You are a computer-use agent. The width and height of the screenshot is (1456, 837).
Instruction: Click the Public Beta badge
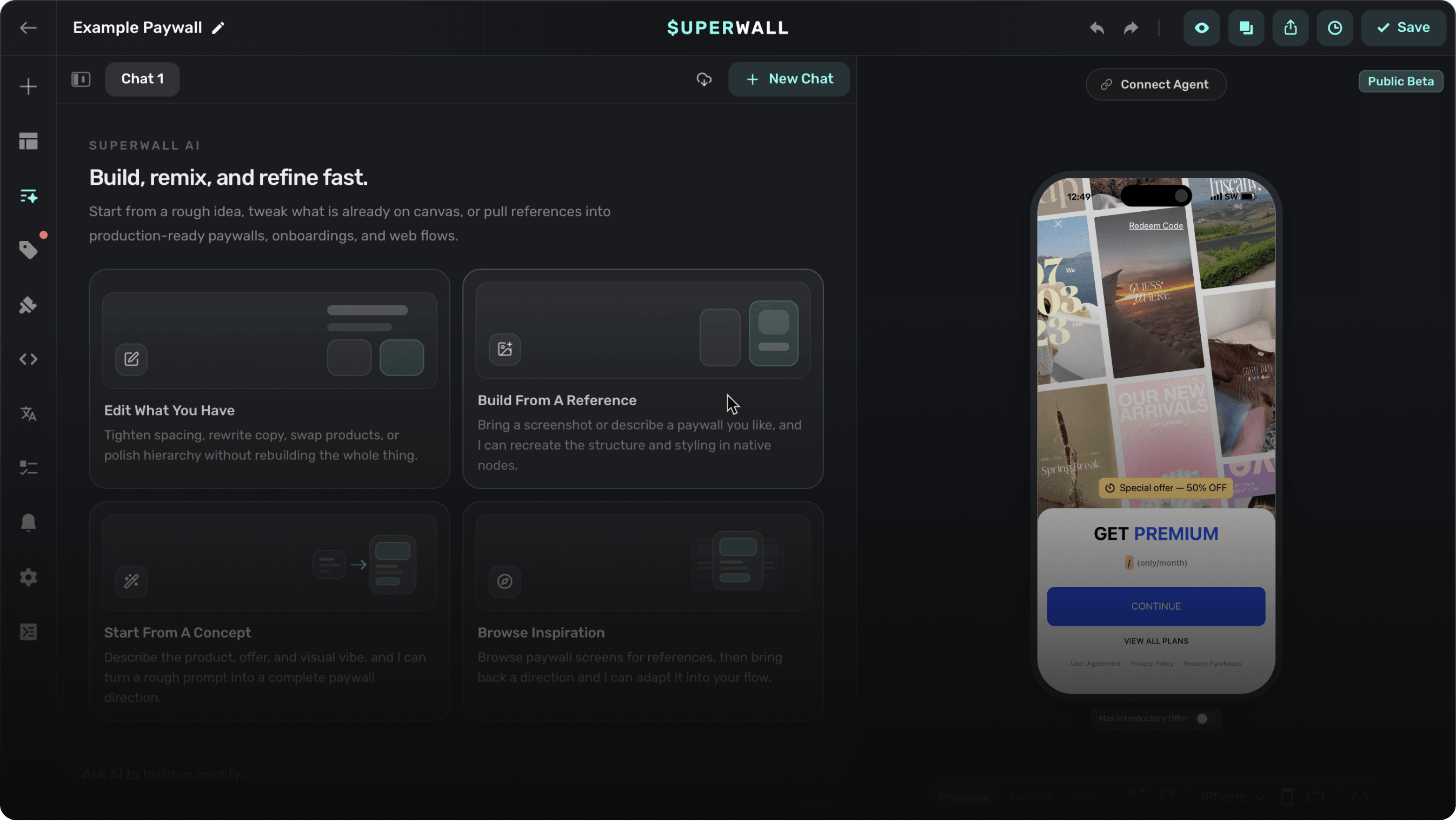(x=1400, y=82)
